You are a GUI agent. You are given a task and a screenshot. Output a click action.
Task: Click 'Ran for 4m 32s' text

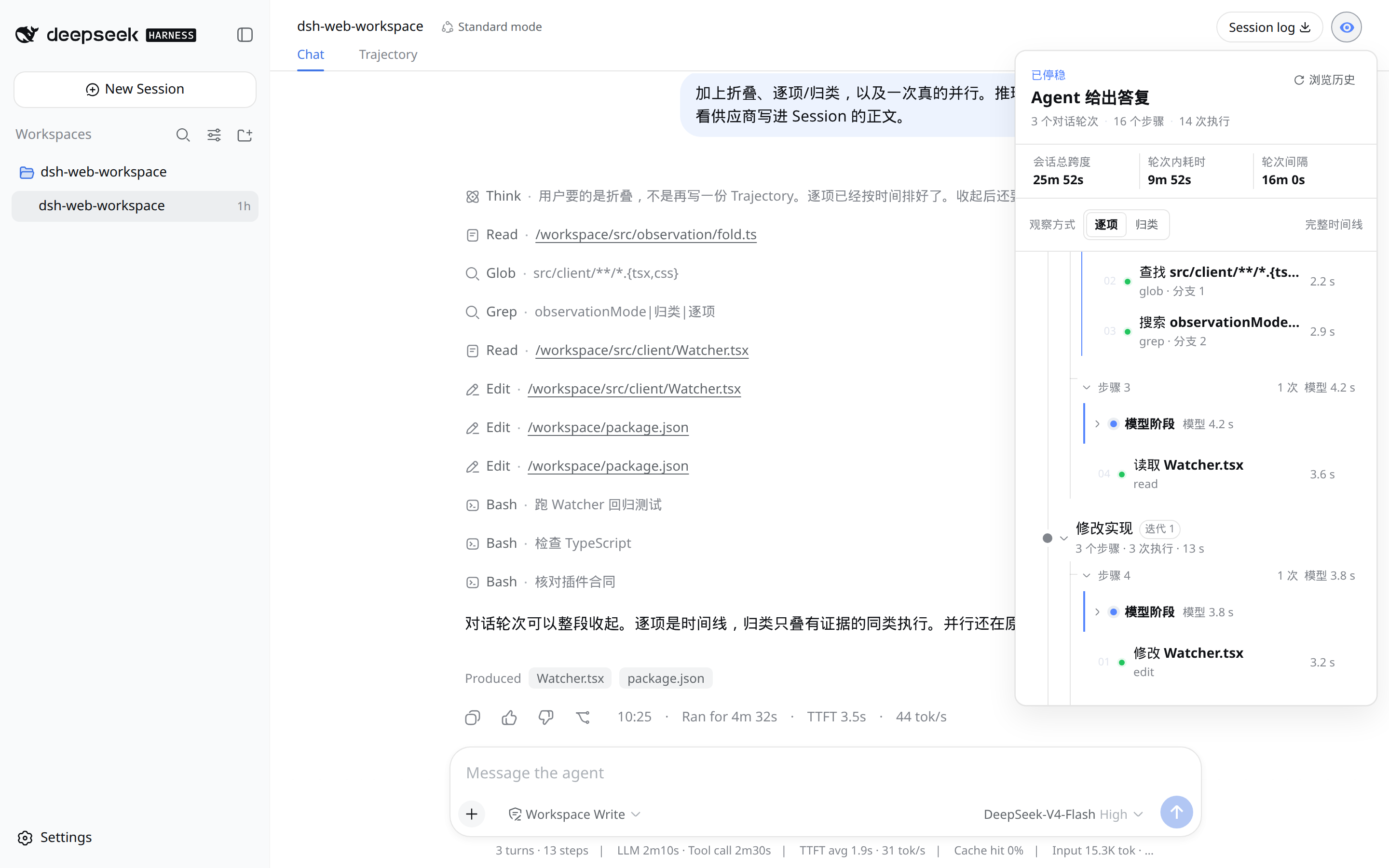(x=729, y=717)
